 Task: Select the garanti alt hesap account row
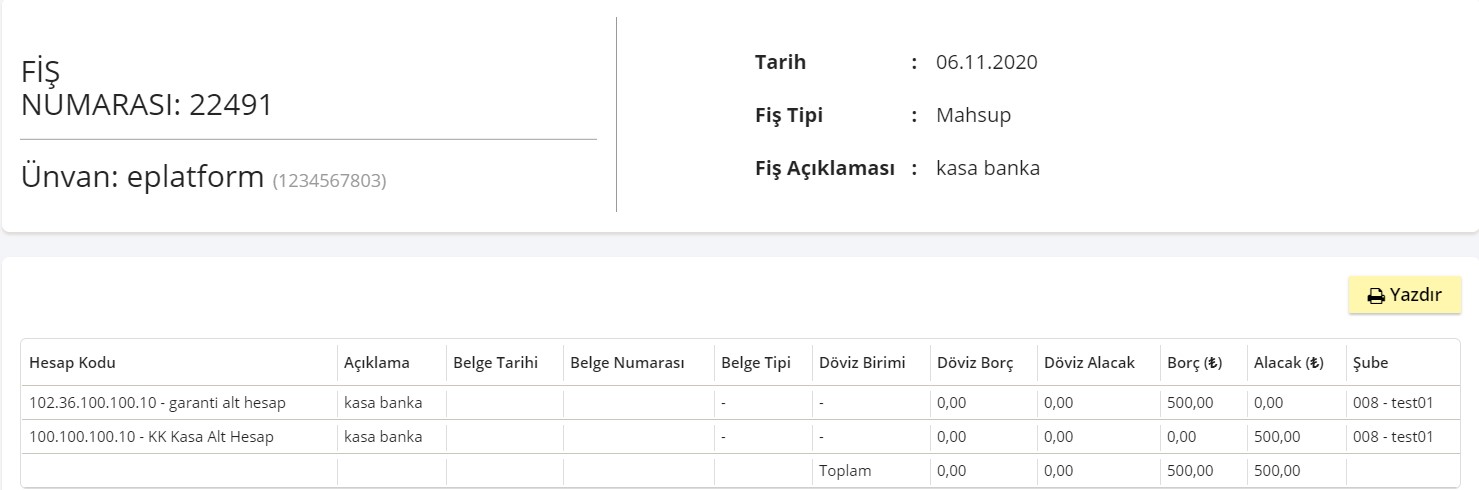740,404
